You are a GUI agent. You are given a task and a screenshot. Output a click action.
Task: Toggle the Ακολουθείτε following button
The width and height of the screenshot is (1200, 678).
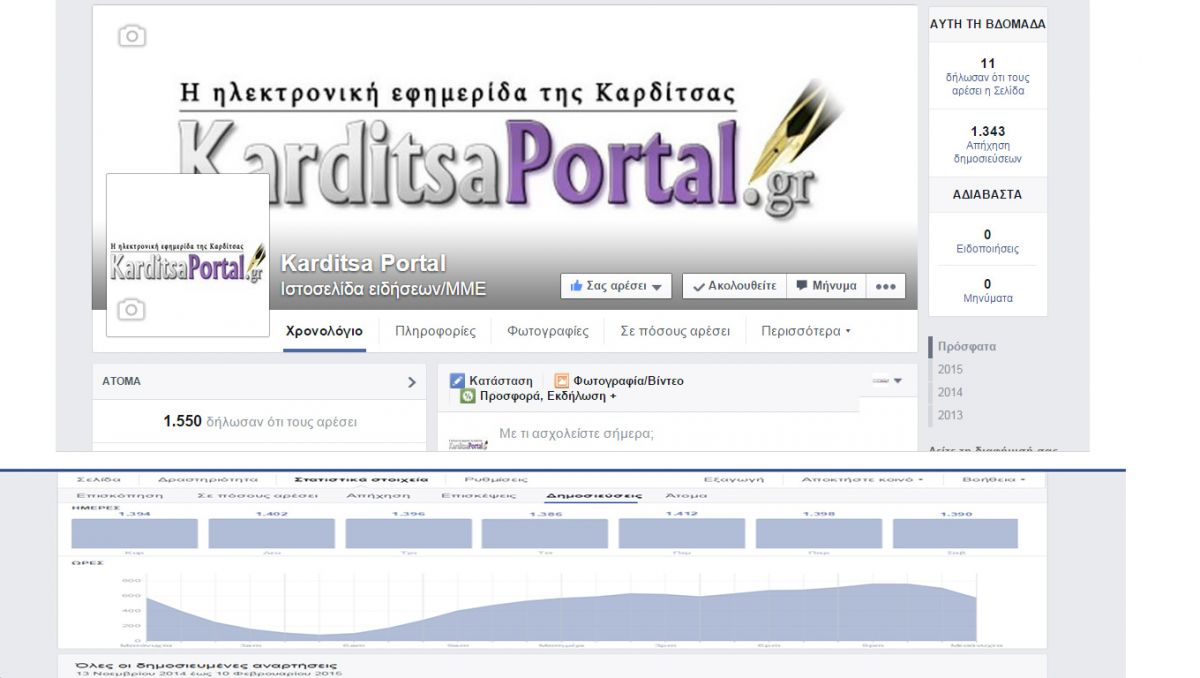pos(734,286)
